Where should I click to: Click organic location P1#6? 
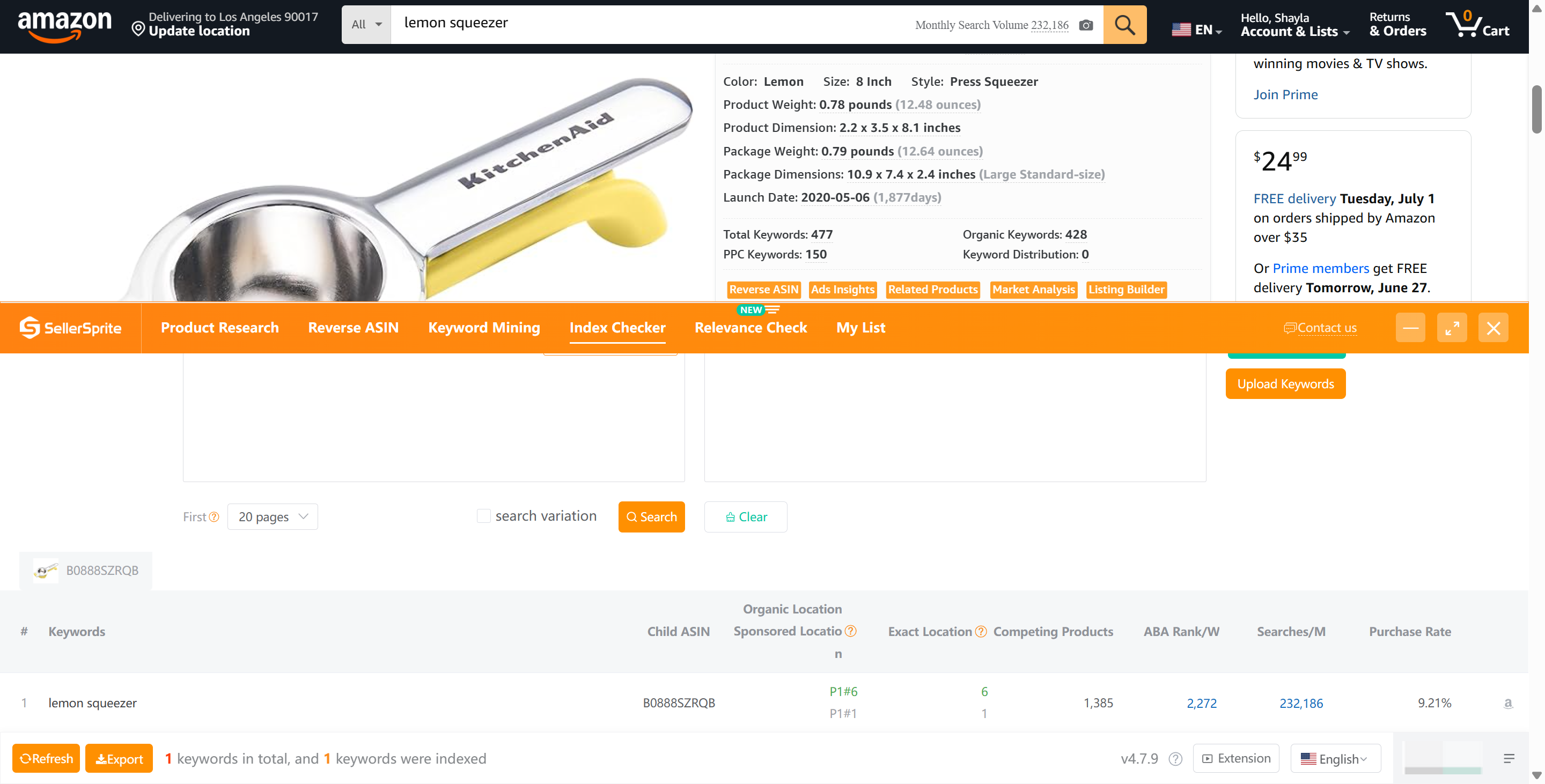843,691
